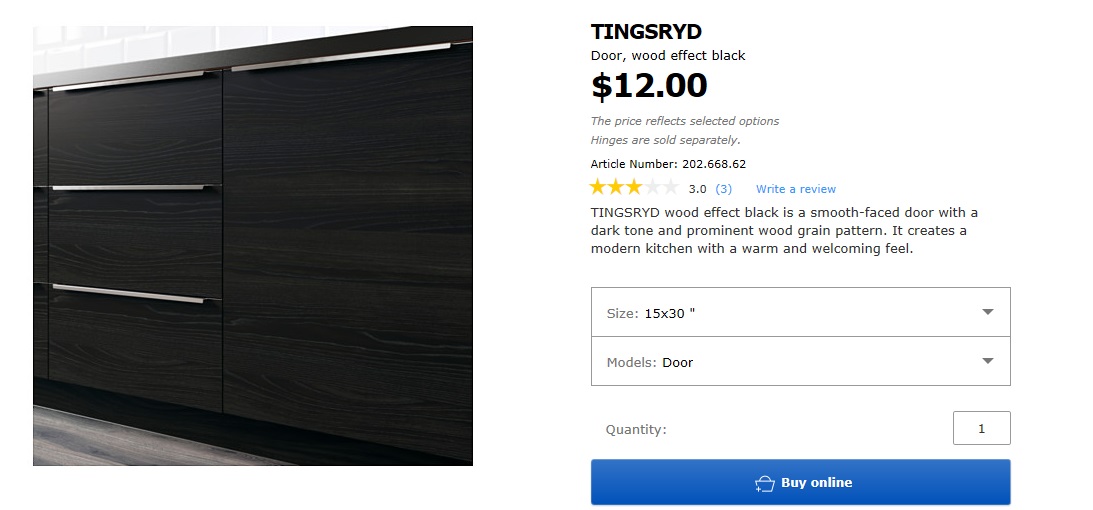Select the Size 15x30 combo box
This screenshot has height=510, width=1093.
(800, 312)
